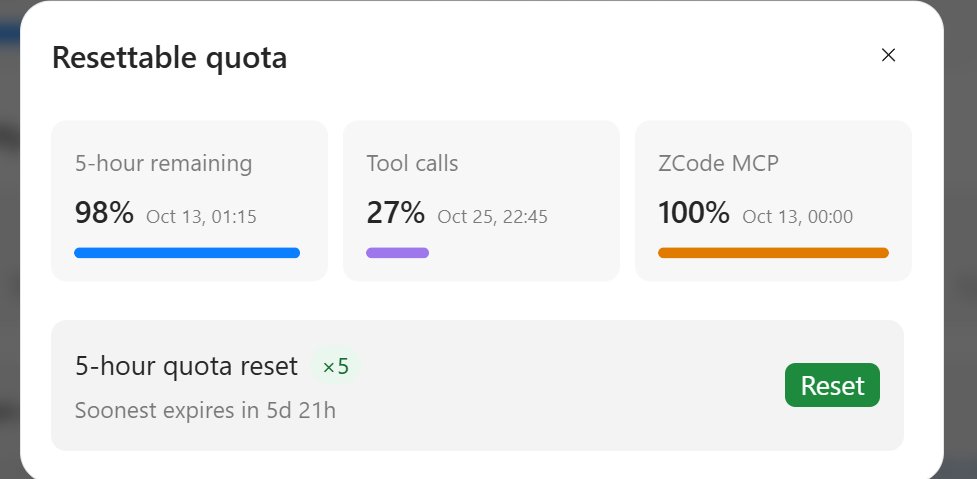Select the ZCode MCP card
The width and height of the screenshot is (977, 479).
[x=773, y=201]
